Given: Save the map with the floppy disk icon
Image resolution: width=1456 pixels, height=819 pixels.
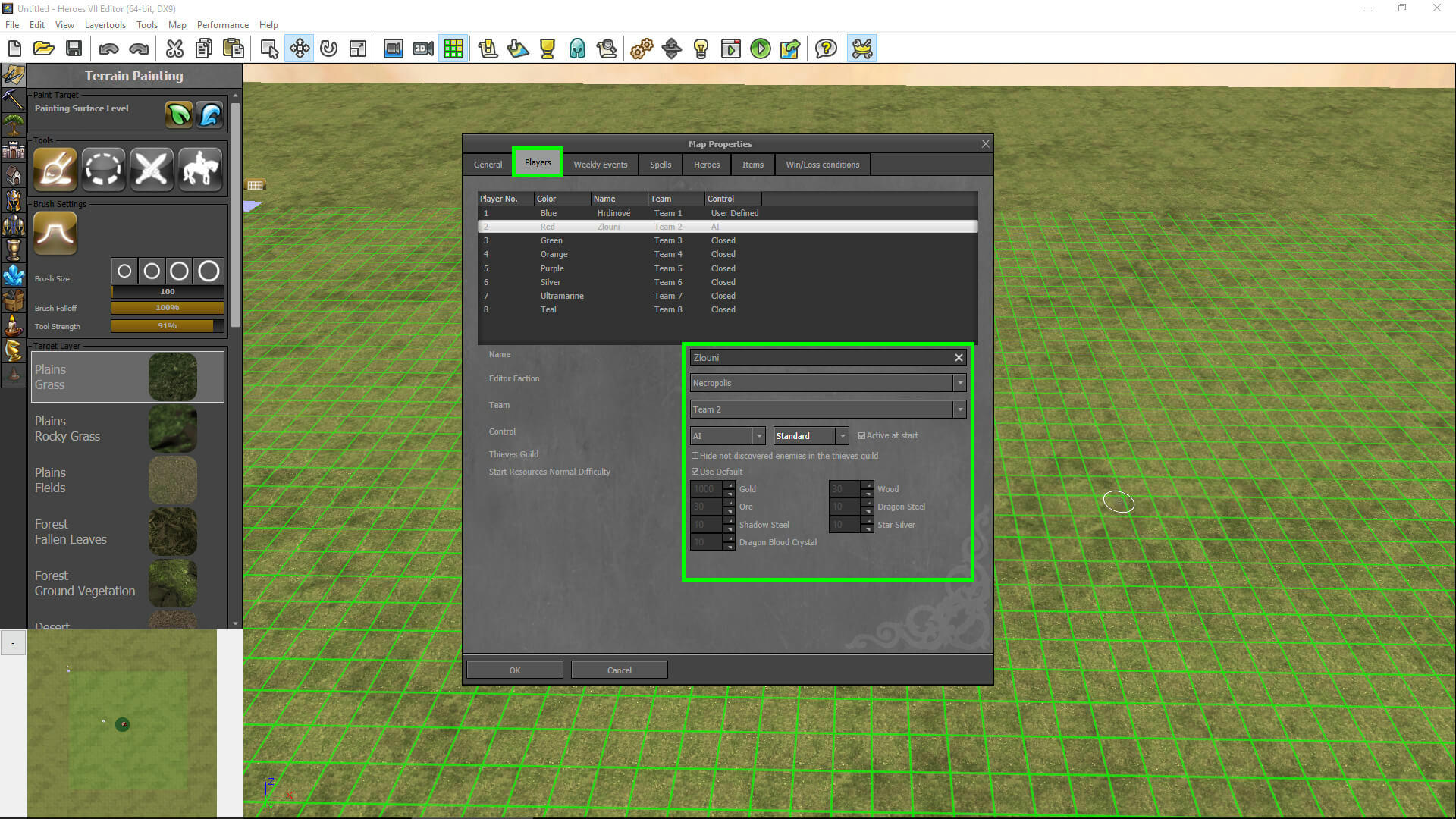Looking at the screenshot, I should pyautogui.click(x=74, y=49).
